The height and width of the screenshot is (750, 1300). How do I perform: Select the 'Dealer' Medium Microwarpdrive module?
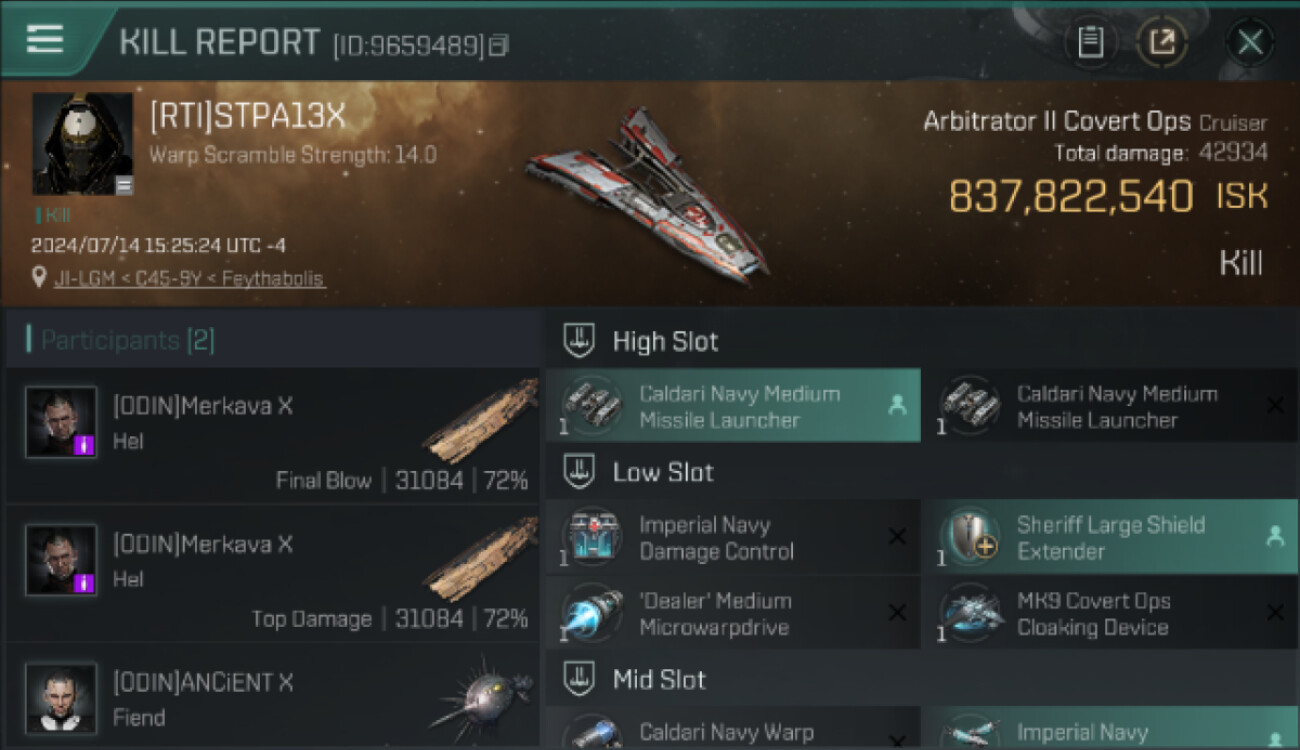pyautogui.click(x=733, y=614)
